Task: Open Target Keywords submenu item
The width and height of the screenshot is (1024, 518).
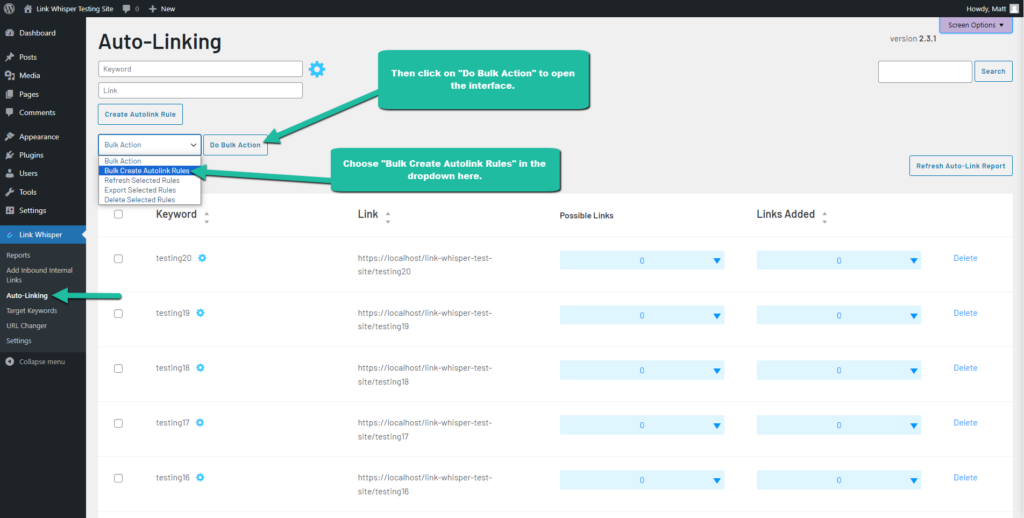Action: pos(31,310)
